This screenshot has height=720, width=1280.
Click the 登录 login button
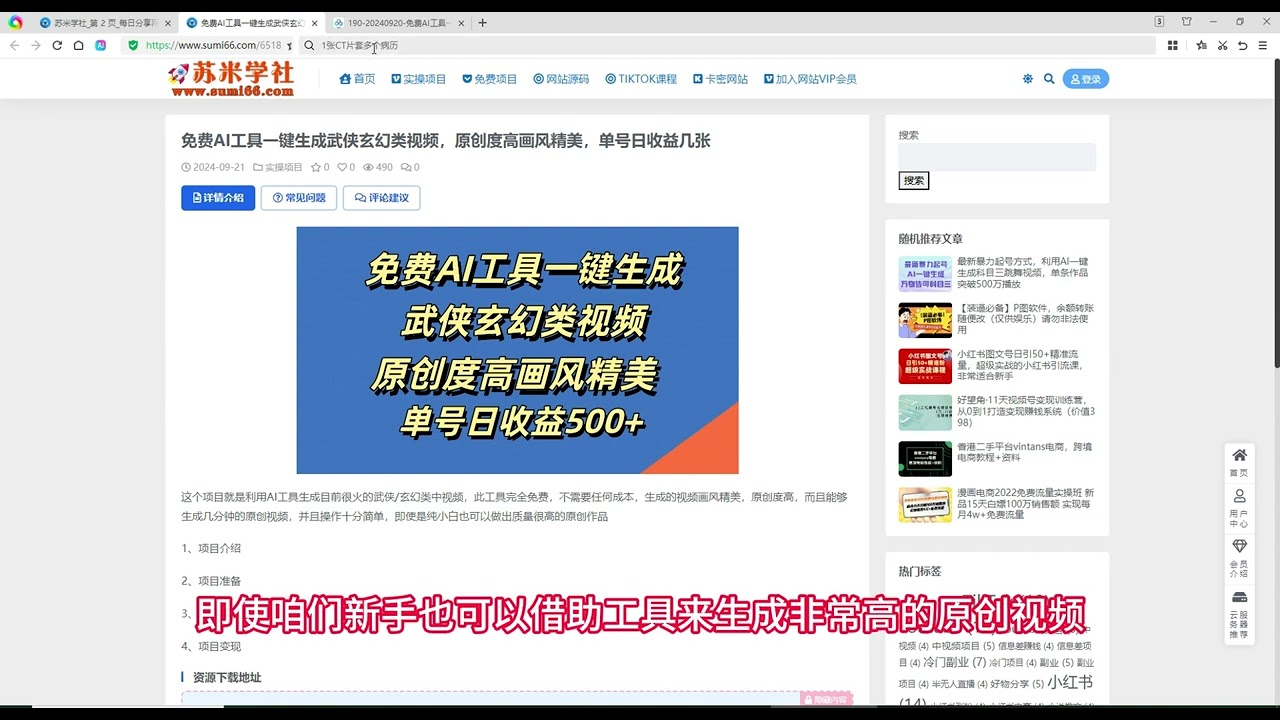pyautogui.click(x=1086, y=79)
